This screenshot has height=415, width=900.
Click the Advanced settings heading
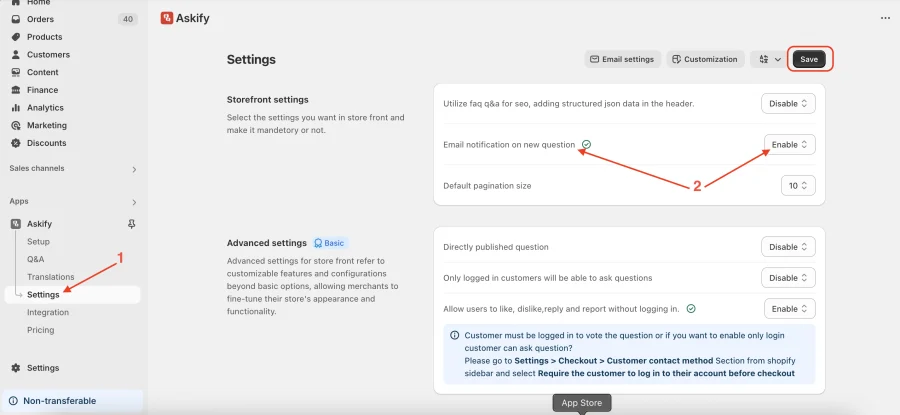coord(267,243)
